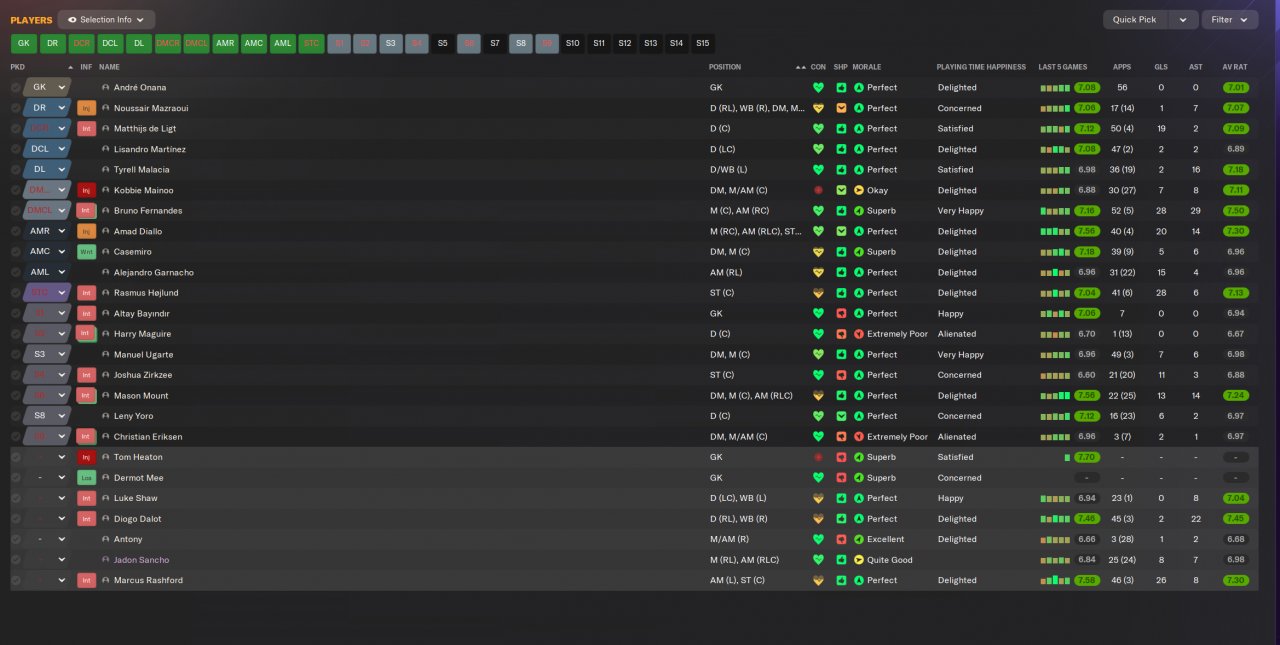Toggle the pick checkbox for Tyrell Malacia
The image size is (1280, 645).
click(x=16, y=170)
